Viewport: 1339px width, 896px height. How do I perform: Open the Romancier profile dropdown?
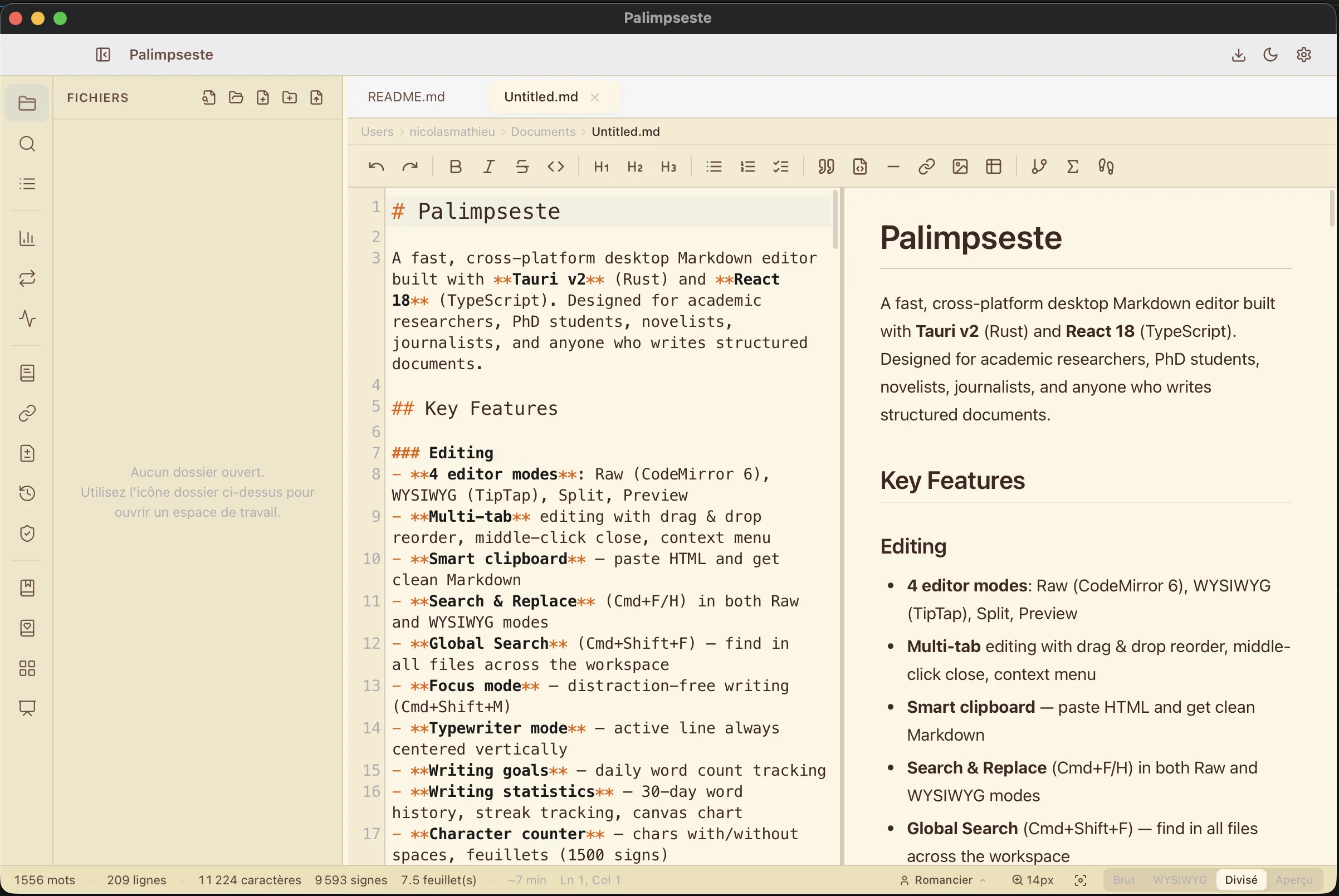tap(943, 880)
